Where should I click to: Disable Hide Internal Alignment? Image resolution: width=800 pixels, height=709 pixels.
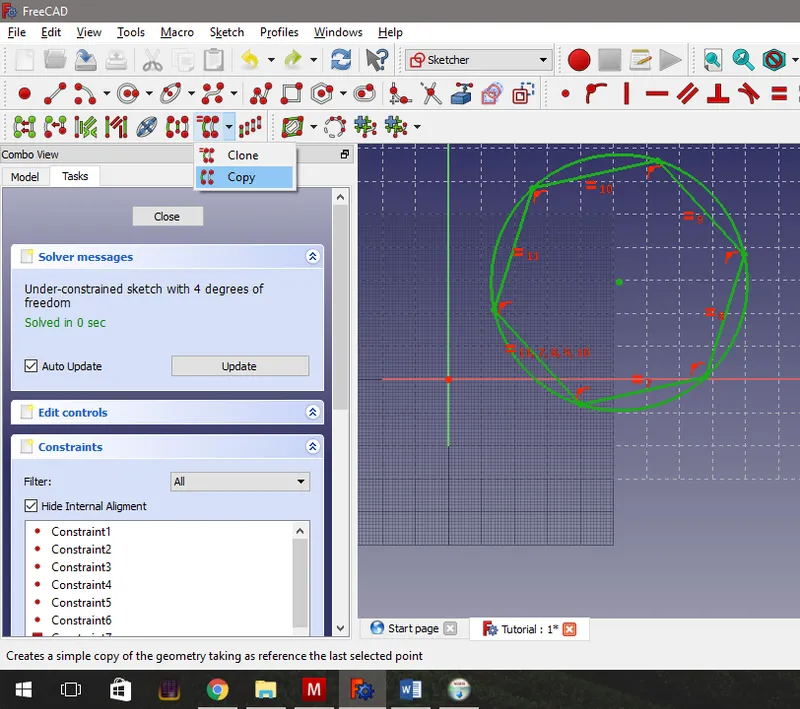point(33,506)
